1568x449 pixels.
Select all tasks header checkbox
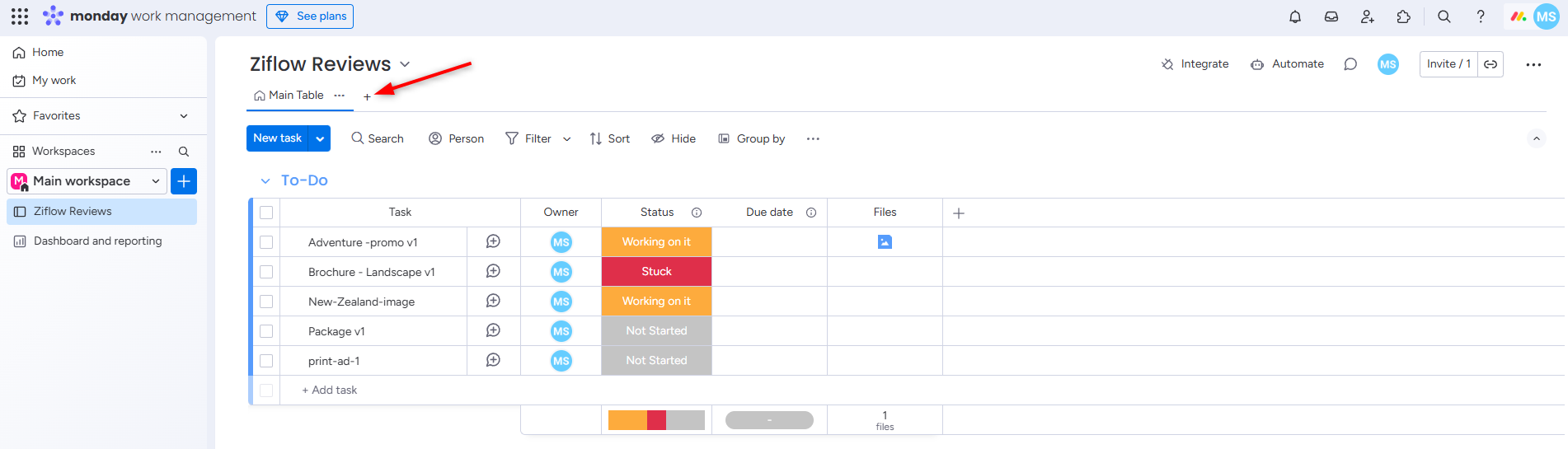(266, 213)
